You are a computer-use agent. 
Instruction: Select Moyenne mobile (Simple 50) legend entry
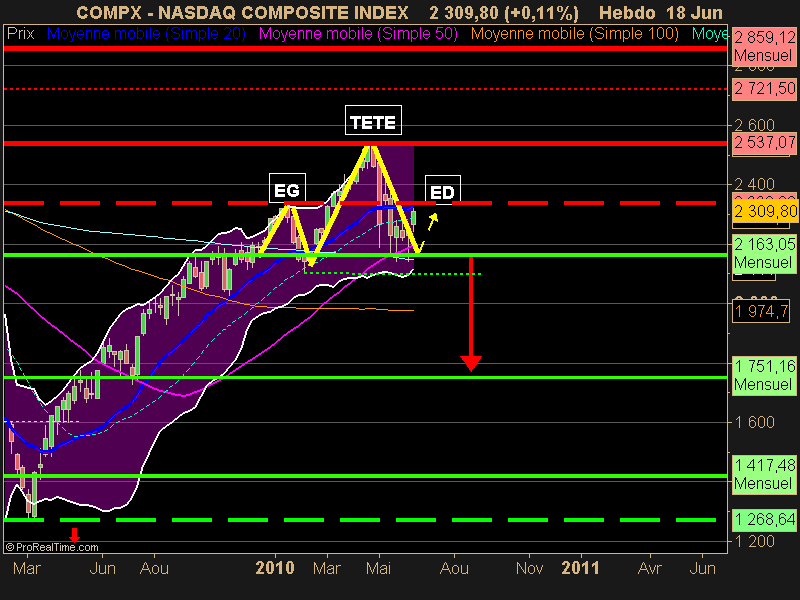tap(358, 34)
